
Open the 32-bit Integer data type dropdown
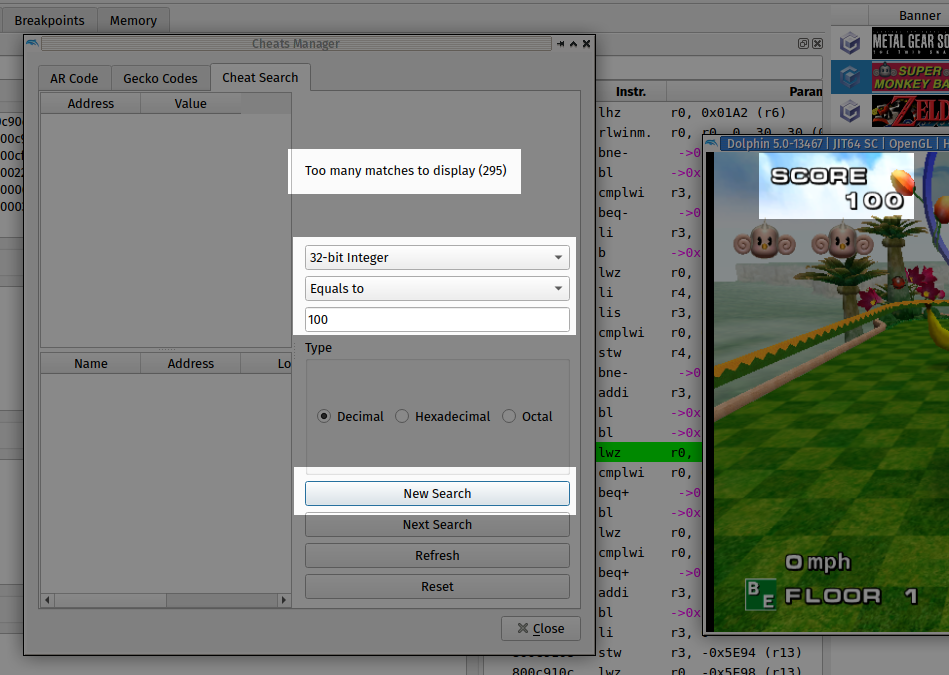pos(437,257)
